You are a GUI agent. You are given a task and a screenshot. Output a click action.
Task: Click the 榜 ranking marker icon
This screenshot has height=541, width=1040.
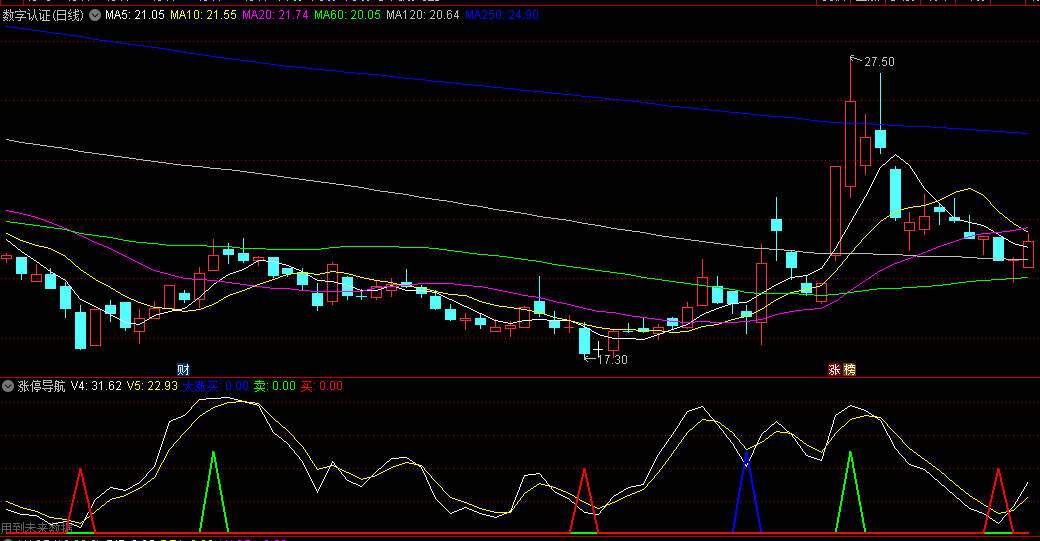click(849, 370)
